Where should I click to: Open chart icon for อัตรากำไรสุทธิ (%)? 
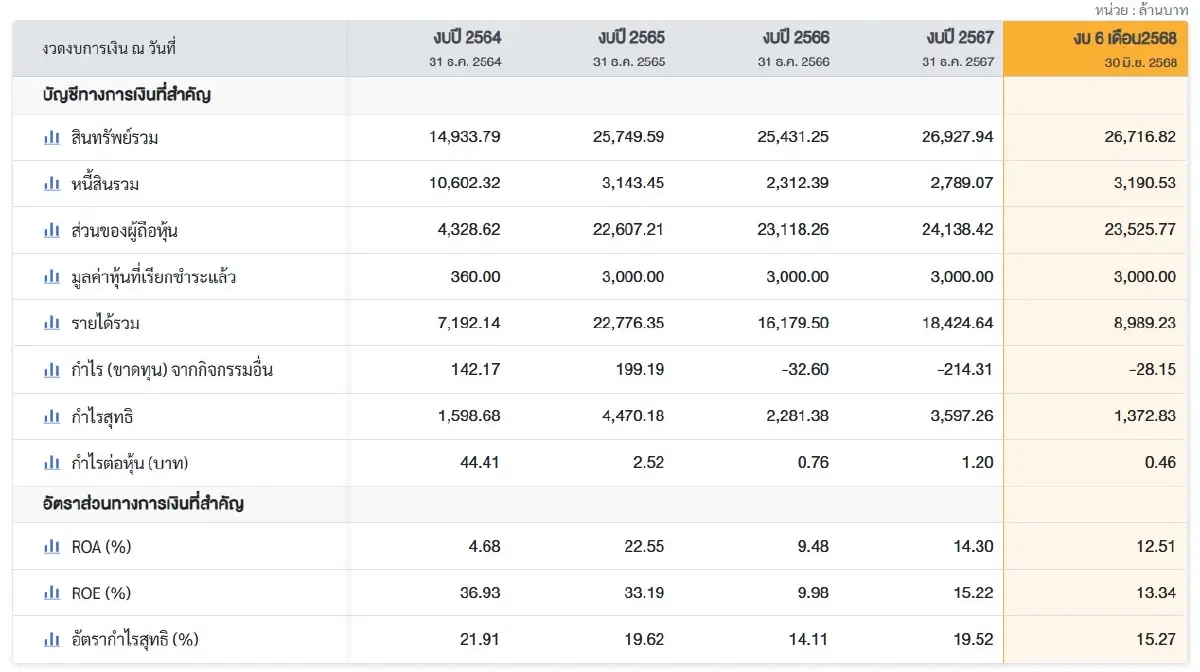coord(52,639)
